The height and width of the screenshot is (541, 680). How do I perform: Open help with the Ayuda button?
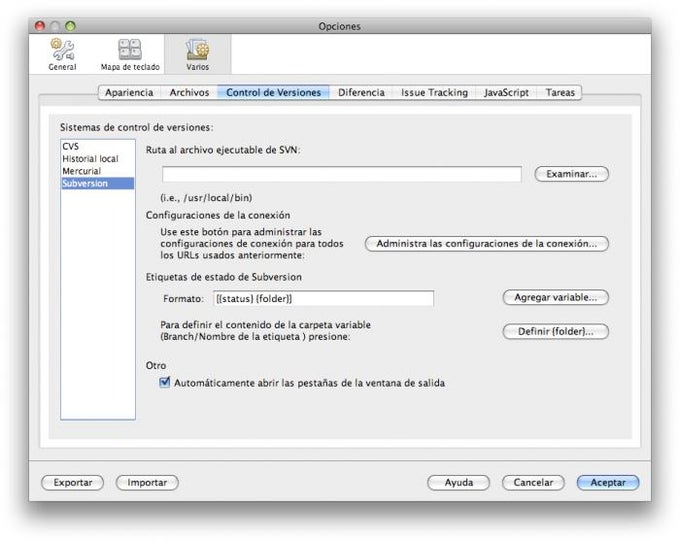[x=458, y=482]
